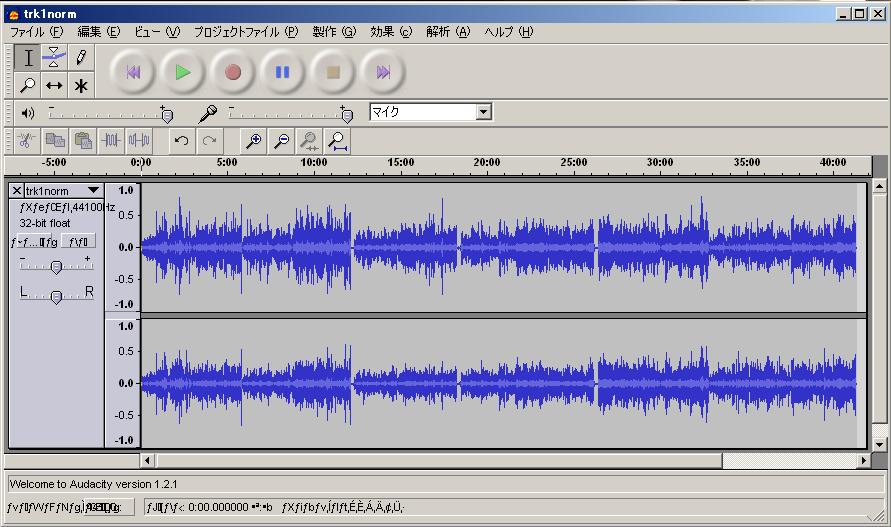Click the upper channel waveform at 20:00

[487, 247]
